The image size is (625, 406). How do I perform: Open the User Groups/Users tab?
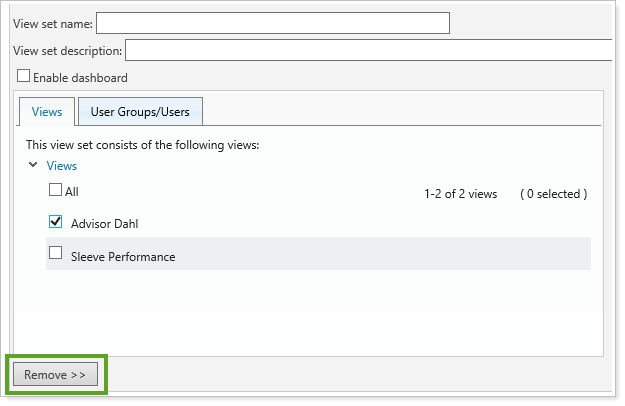point(140,112)
